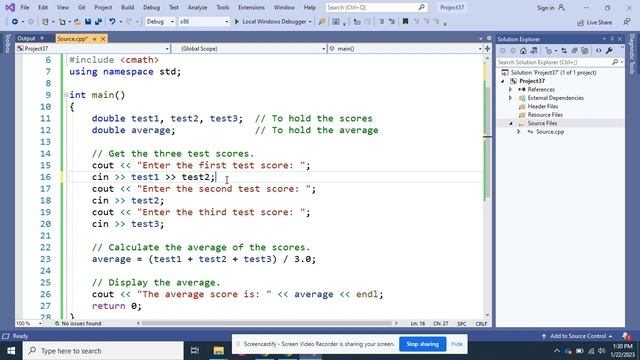Open the Debug menu
The width and height of the screenshot is (640, 360).
pyautogui.click(x=151, y=7)
